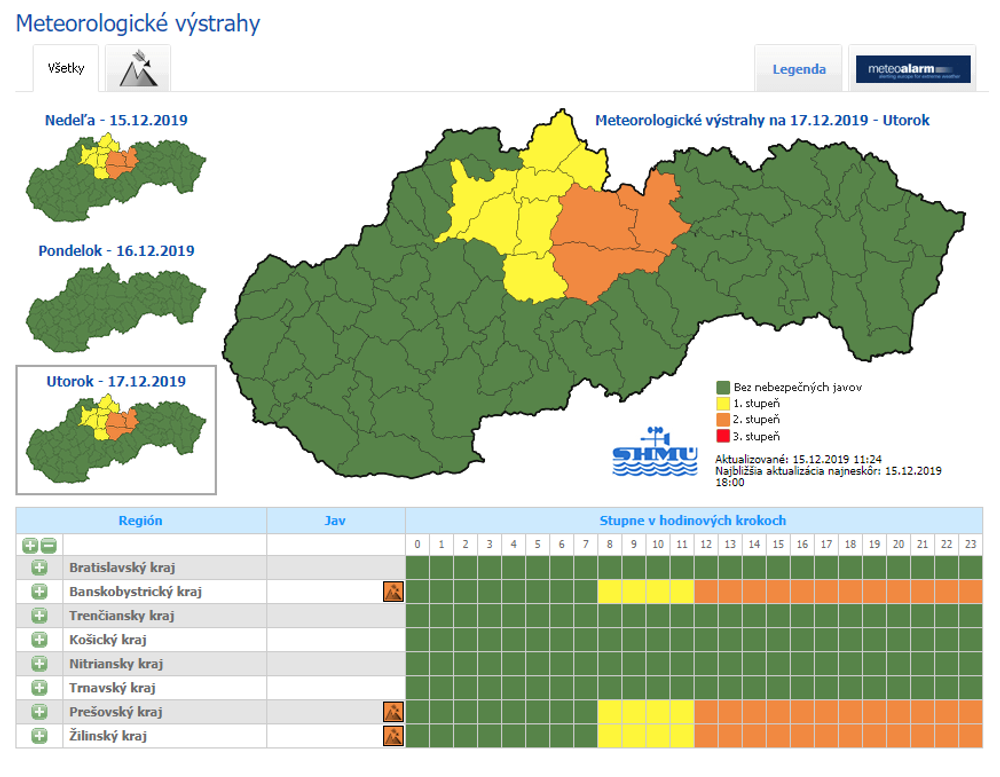Expand Košický kraj row

pos(40,640)
